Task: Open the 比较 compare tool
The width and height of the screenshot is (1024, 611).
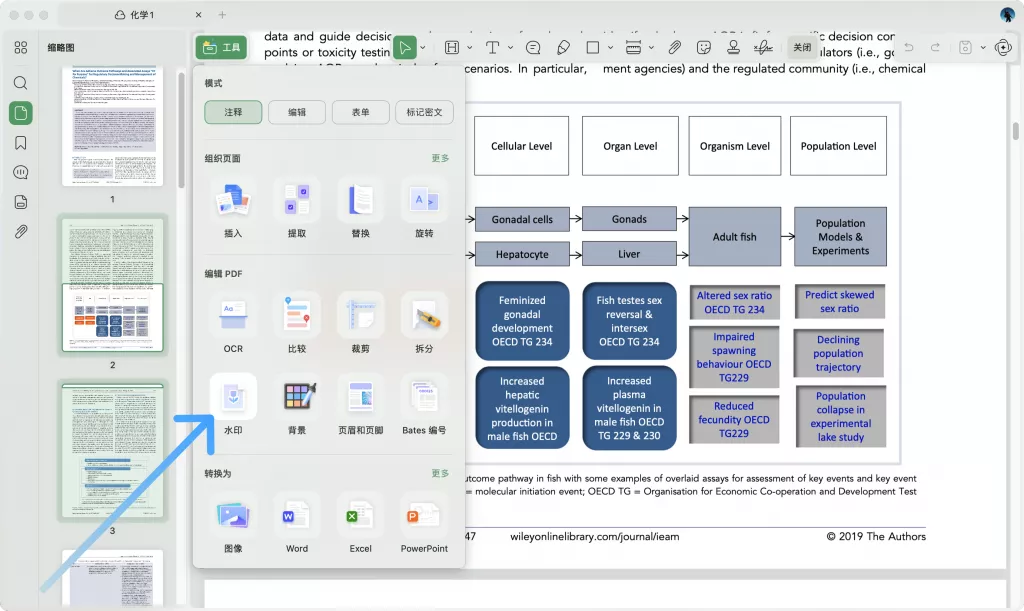Action: click(x=296, y=324)
